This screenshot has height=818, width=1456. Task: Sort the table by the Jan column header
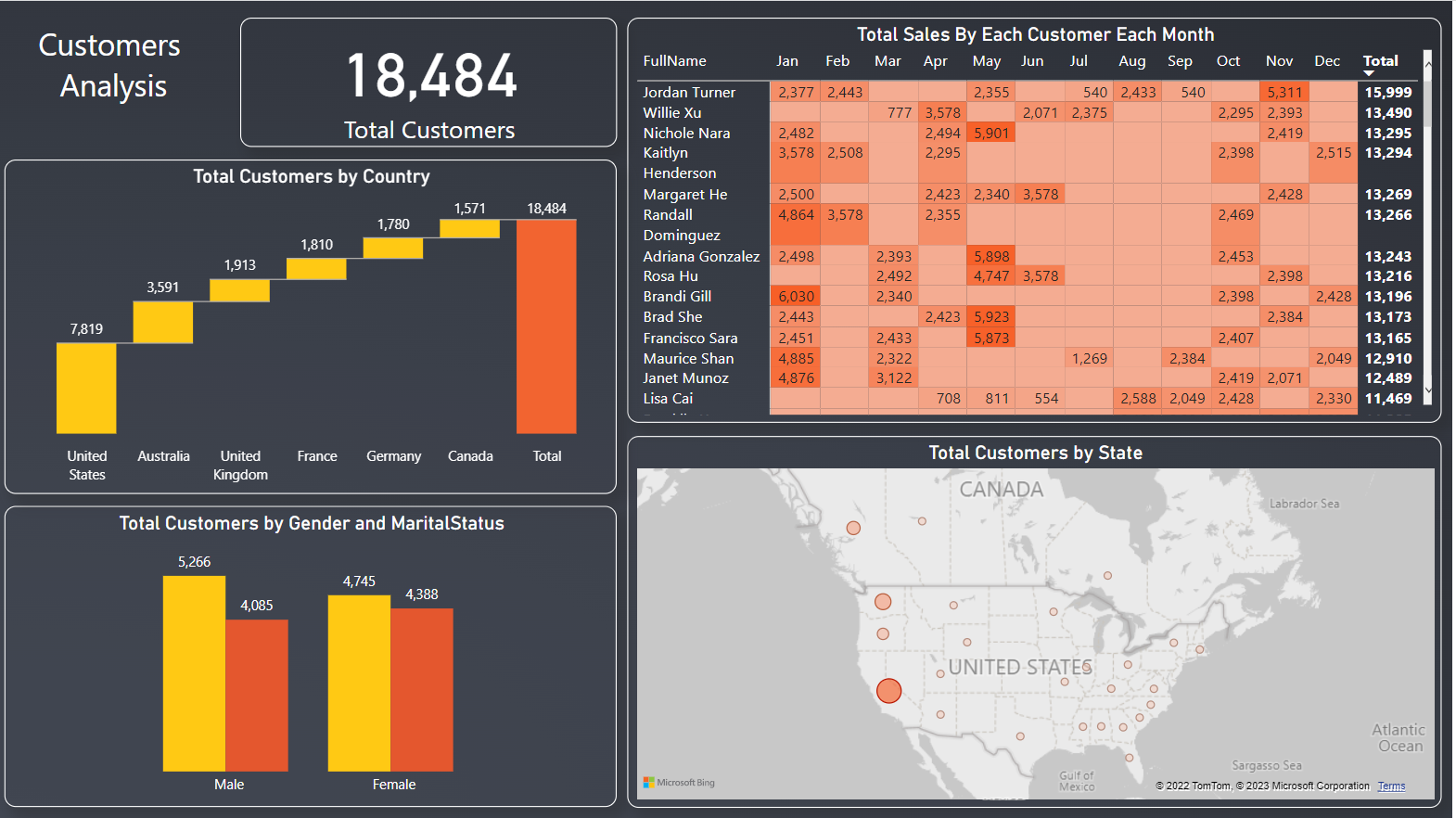(x=786, y=61)
